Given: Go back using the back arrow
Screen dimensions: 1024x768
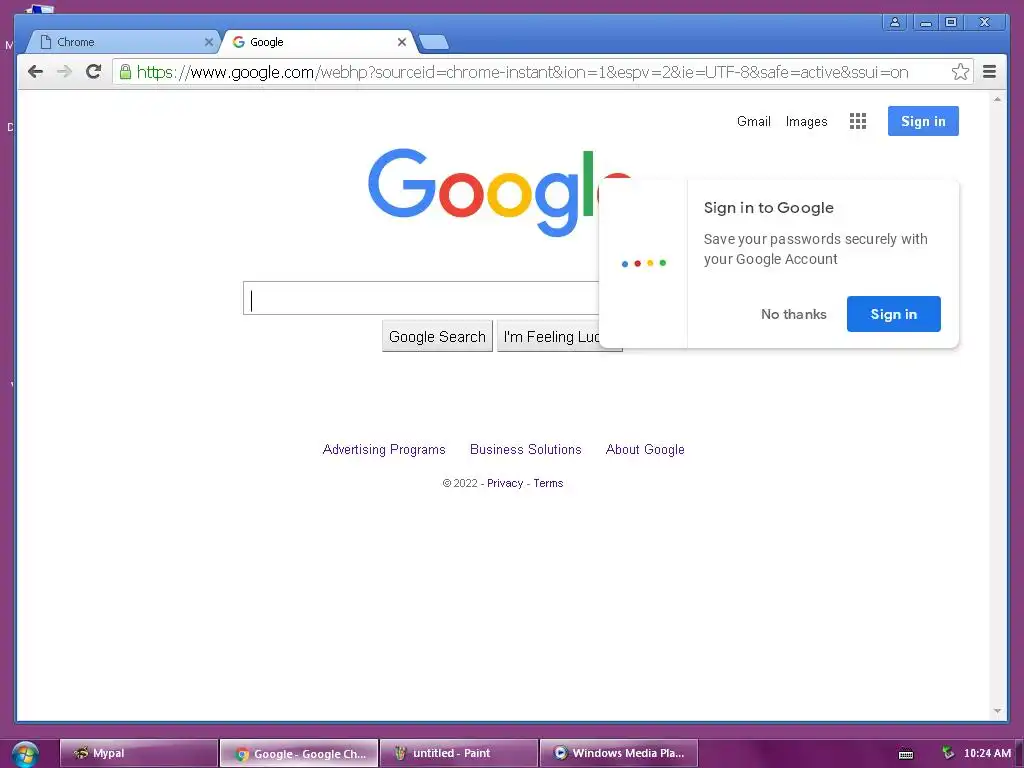Looking at the screenshot, I should [35, 72].
